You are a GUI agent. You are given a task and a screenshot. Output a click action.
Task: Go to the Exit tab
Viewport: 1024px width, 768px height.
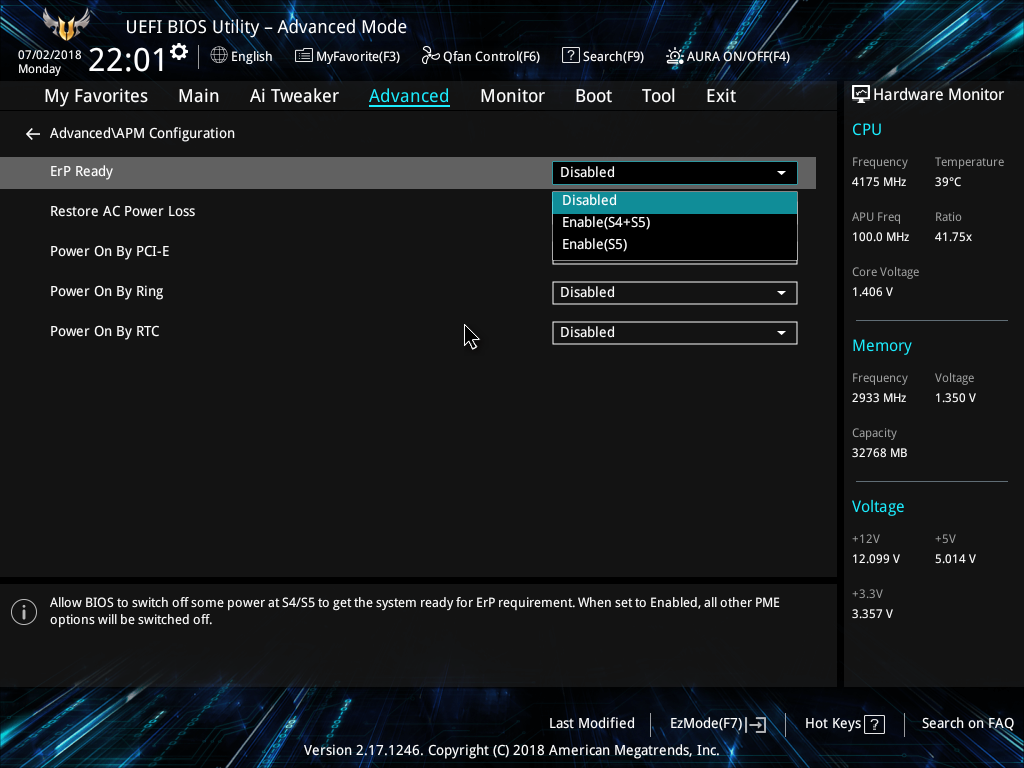point(721,96)
